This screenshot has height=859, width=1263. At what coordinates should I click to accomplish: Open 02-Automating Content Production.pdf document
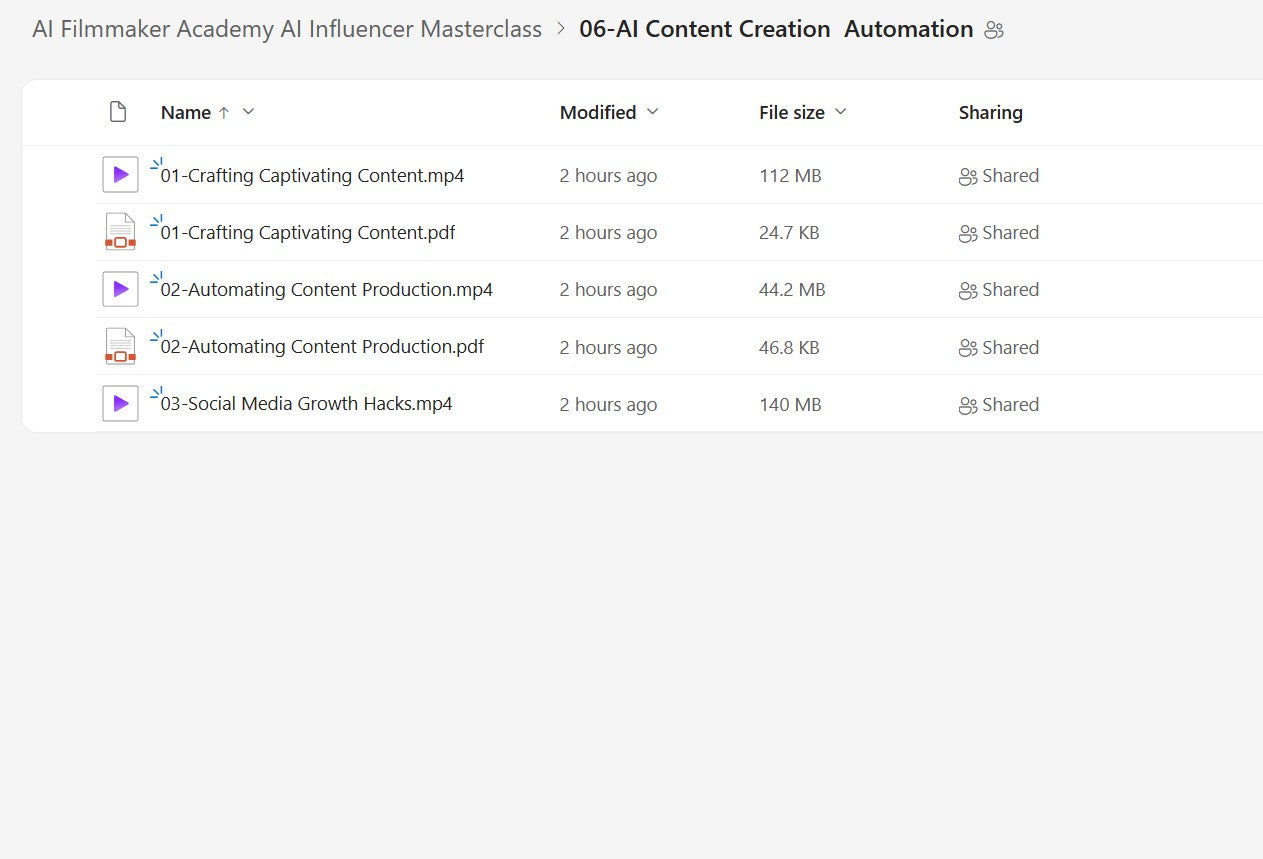point(322,347)
